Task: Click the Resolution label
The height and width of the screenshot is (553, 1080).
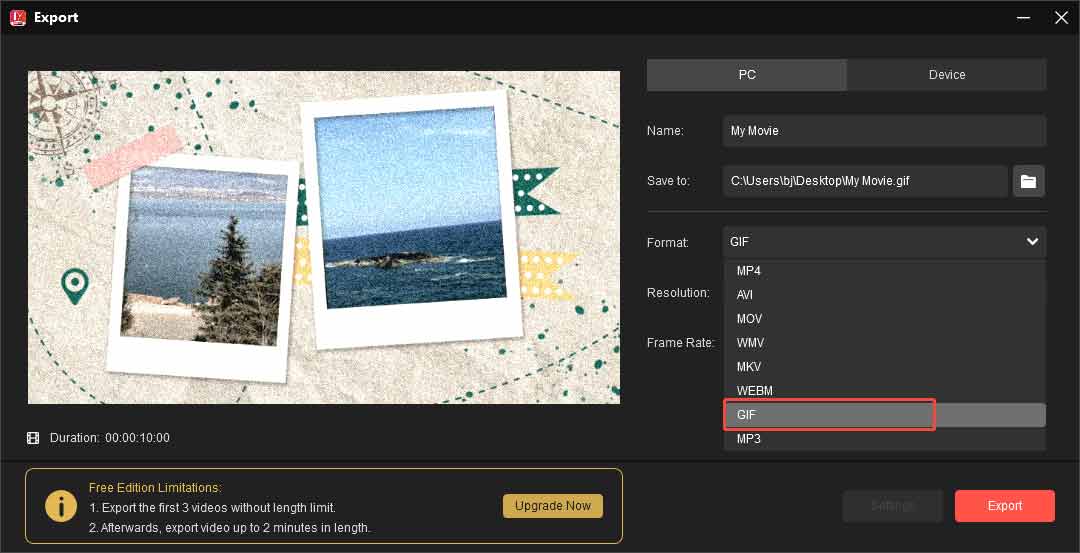Action: tap(678, 293)
